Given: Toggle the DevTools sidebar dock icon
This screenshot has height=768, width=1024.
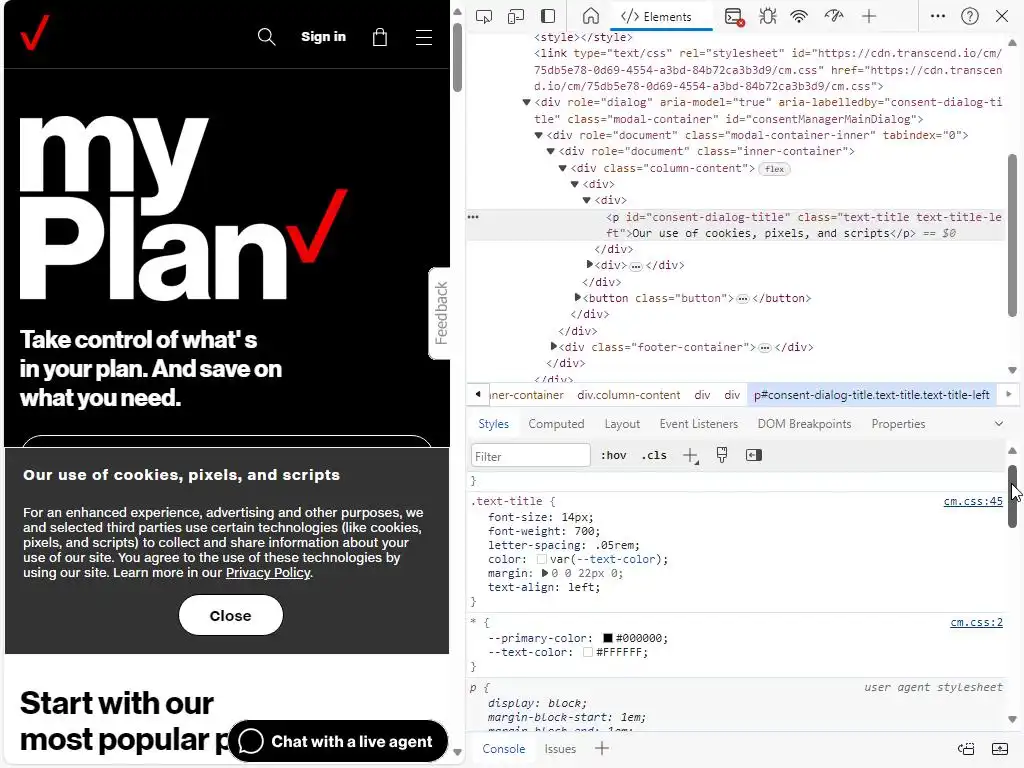Looking at the screenshot, I should click(x=548, y=16).
